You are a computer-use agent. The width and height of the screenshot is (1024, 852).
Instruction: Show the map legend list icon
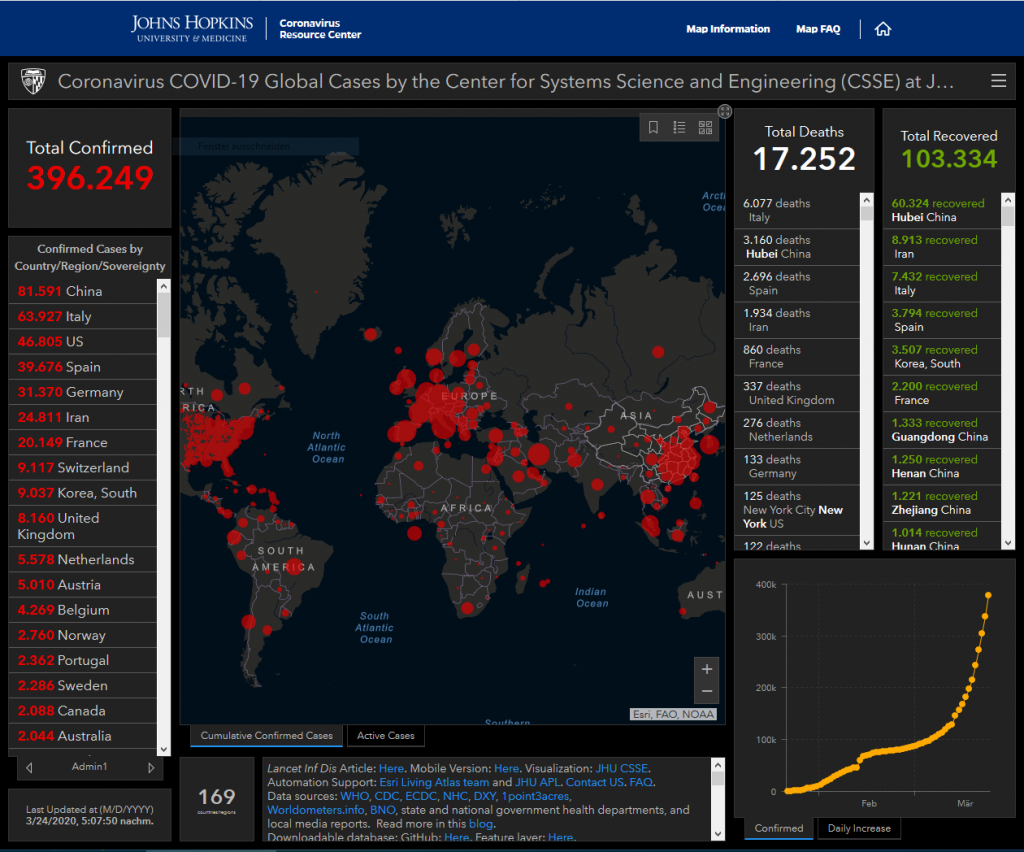(x=679, y=127)
